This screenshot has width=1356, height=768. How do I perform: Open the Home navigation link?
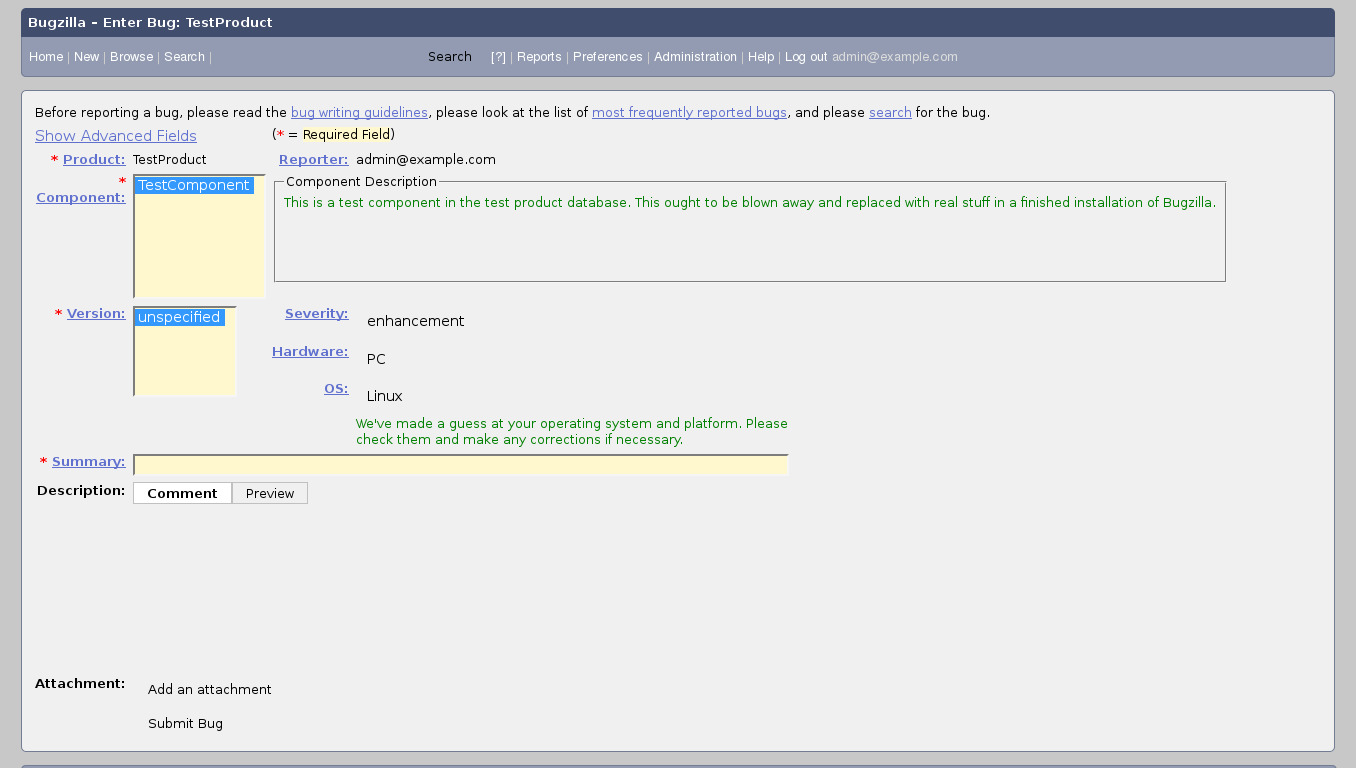click(x=46, y=57)
